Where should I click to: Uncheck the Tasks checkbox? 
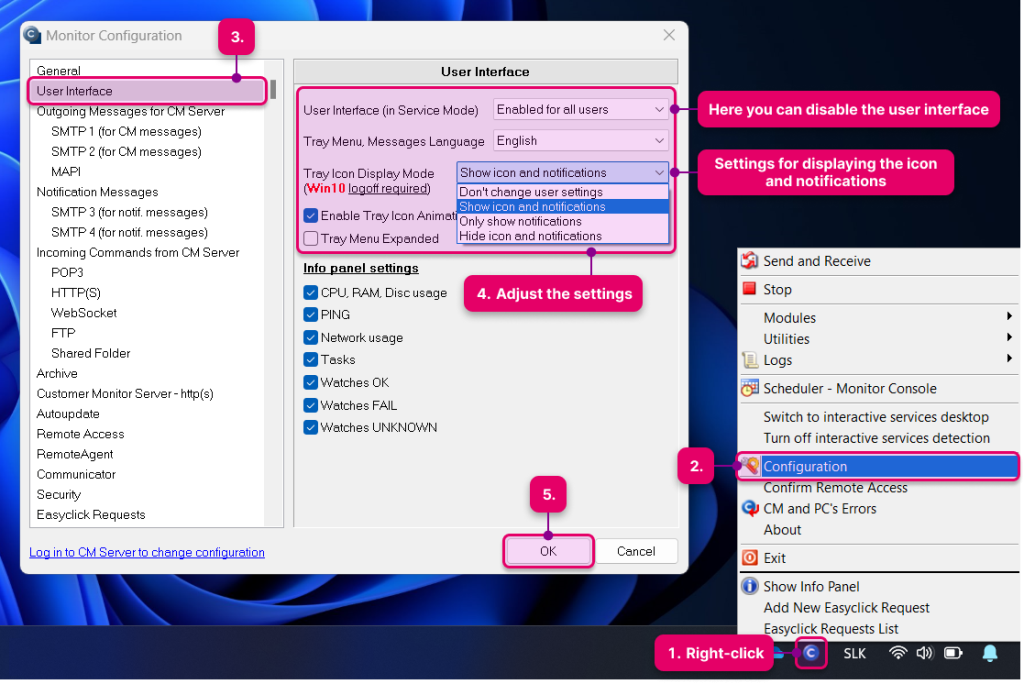pos(312,361)
